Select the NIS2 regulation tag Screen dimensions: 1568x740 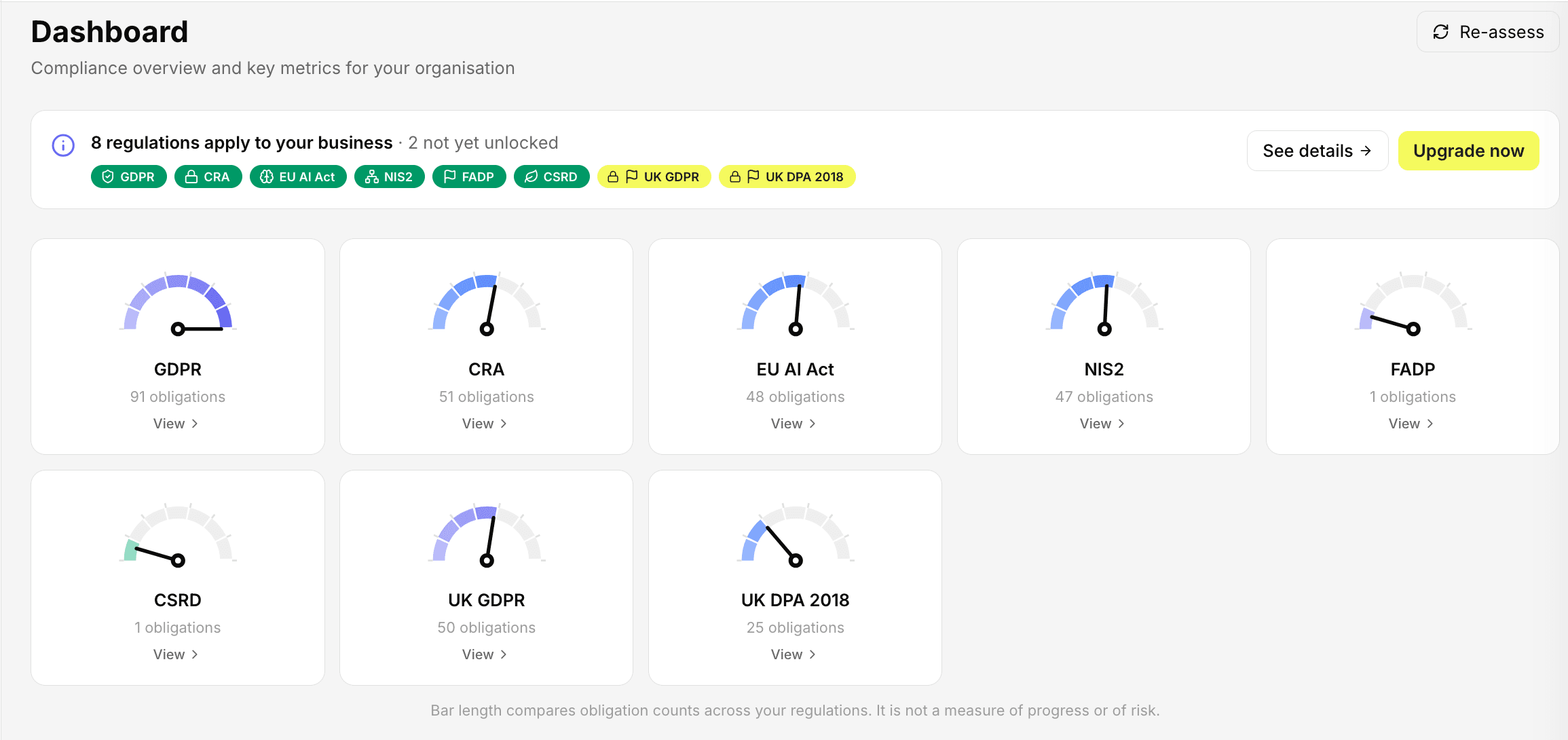tap(390, 177)
